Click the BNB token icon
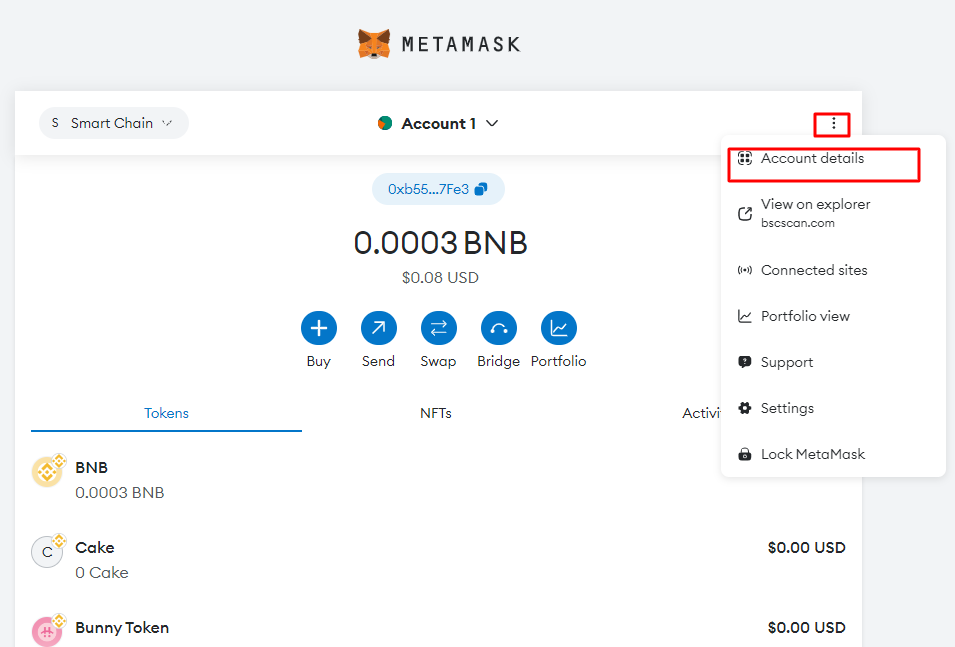Image resolution: width=955 pixels, height=647 pixels. pos(48,470)
